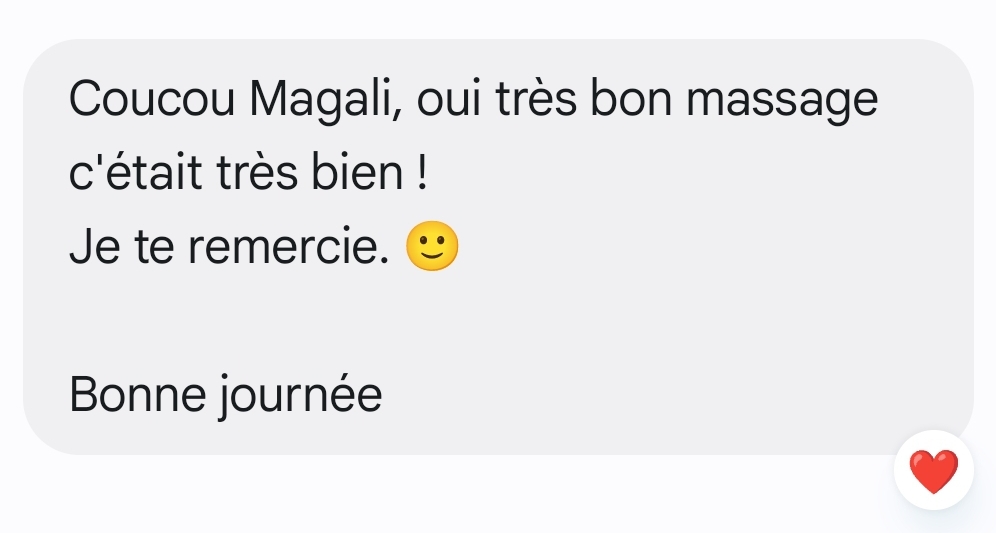This screenshot has width=996, height=533.
Task: Click the word "oui" in first line
Action: point(448,100)
